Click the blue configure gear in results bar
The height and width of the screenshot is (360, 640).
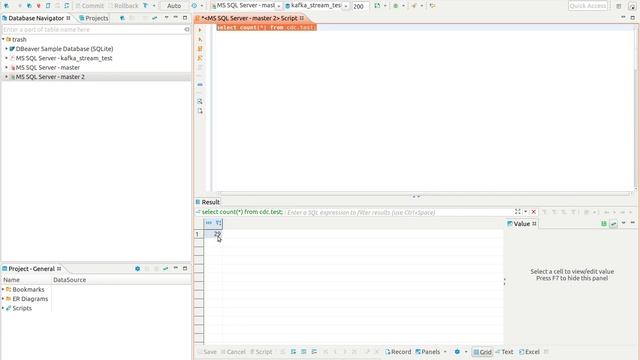[457, 351]
